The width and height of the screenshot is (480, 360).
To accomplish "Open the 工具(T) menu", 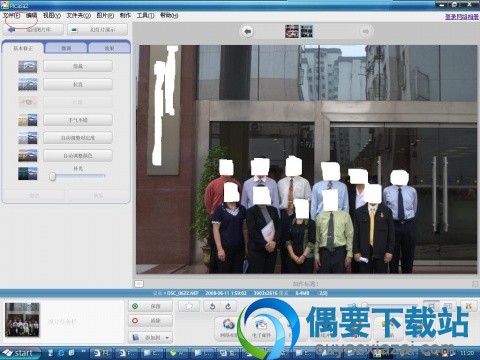I will (x=145, y=15).
